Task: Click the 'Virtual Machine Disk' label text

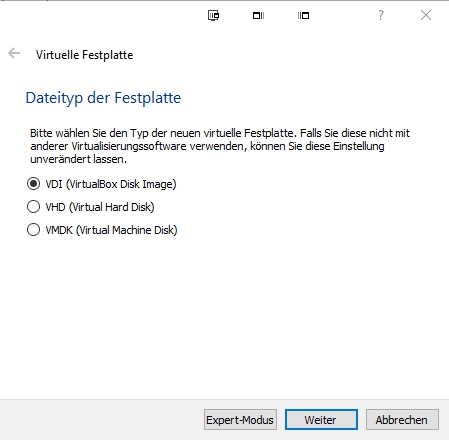Action: pyautogui.click(x=127, y=230)
